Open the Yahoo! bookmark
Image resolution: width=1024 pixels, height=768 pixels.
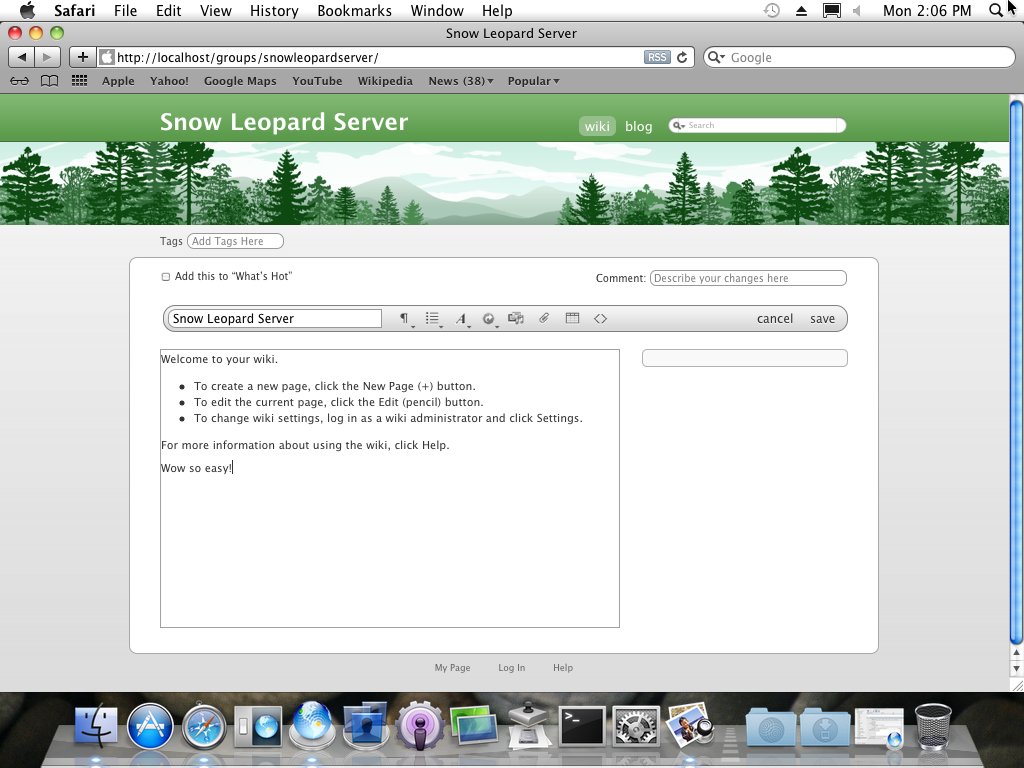point(169,81)
